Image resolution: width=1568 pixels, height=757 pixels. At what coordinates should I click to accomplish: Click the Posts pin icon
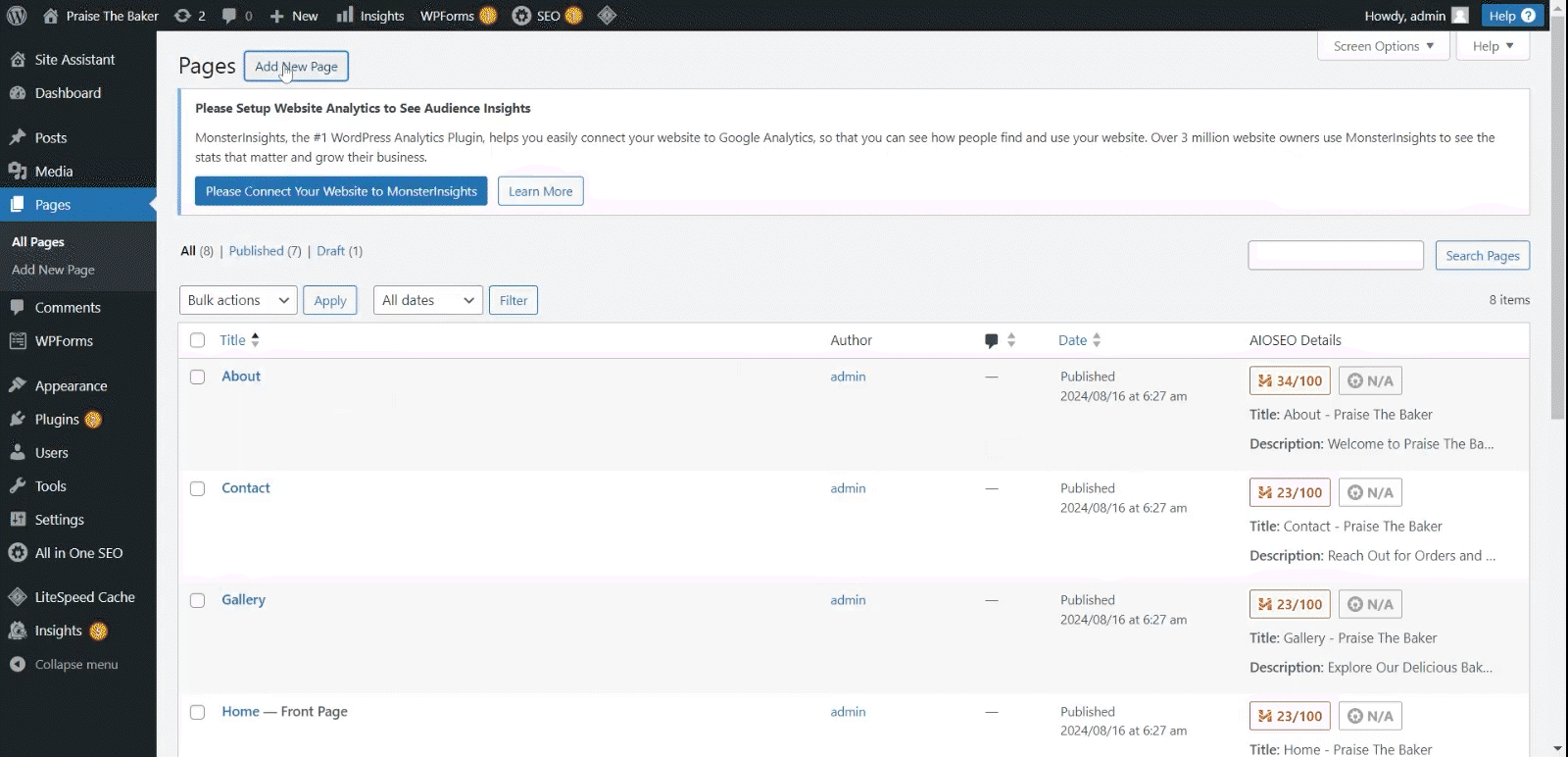click(18, 138)
